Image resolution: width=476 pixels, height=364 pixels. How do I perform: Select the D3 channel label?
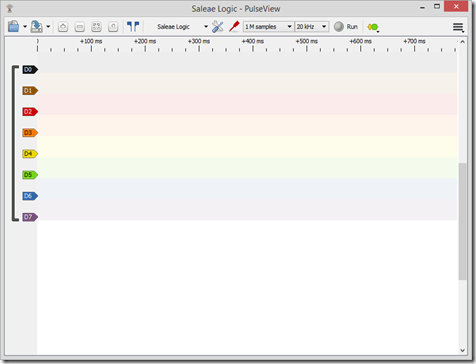point(30,133)
